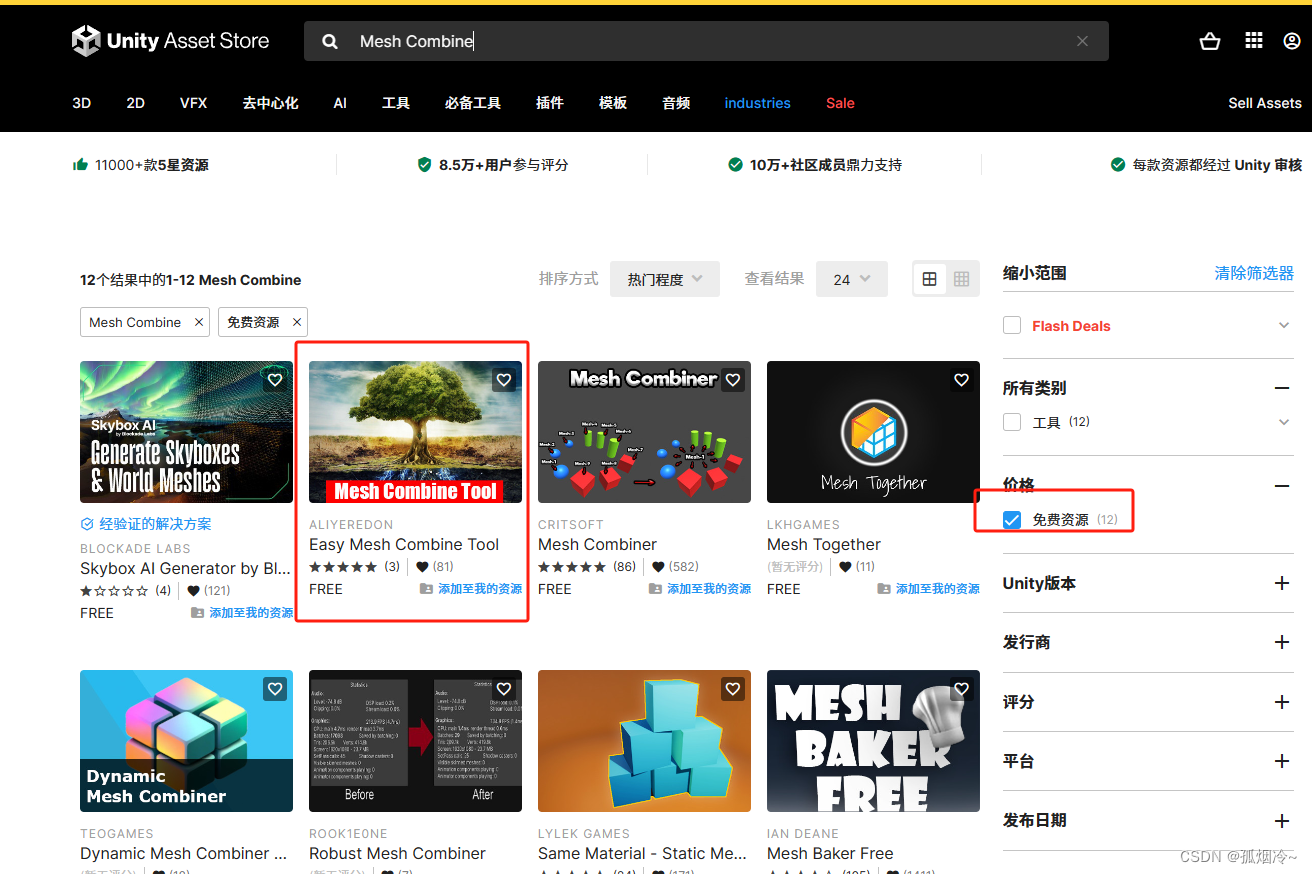Clear the search box with the X icon
Screen dimensions: 1312x874
pos(1082,41)
